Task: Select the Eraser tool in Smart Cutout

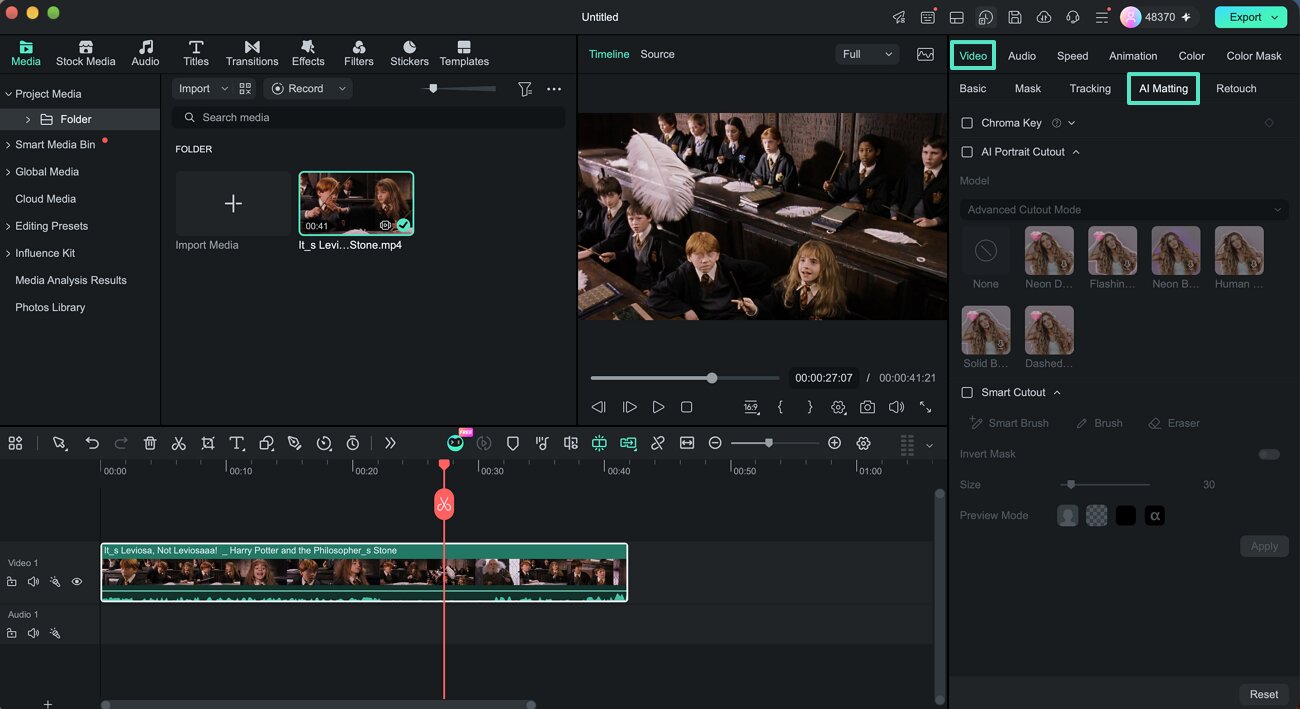Action: click(1174, 423)
